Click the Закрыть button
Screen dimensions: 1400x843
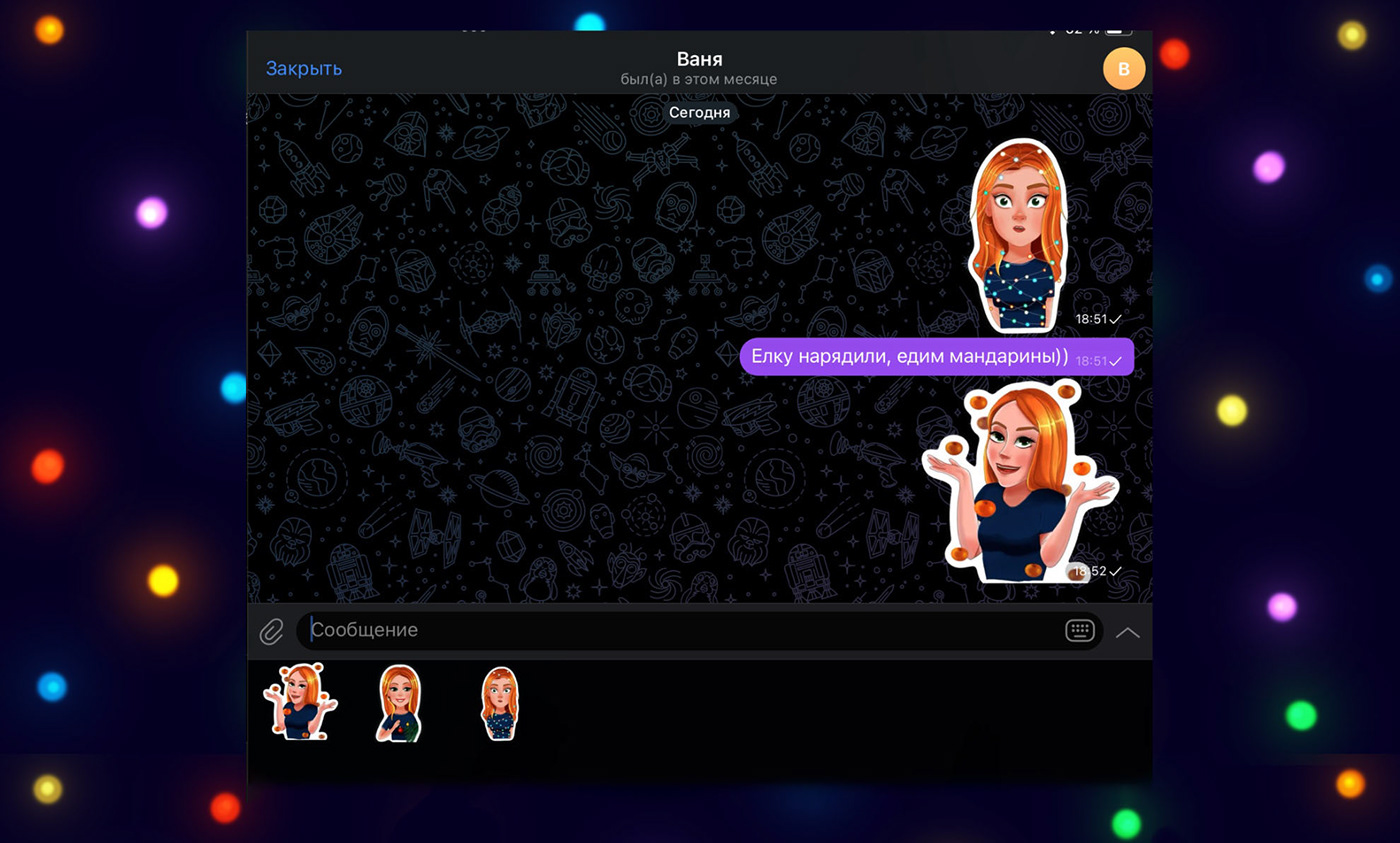[x=304, y=68]
